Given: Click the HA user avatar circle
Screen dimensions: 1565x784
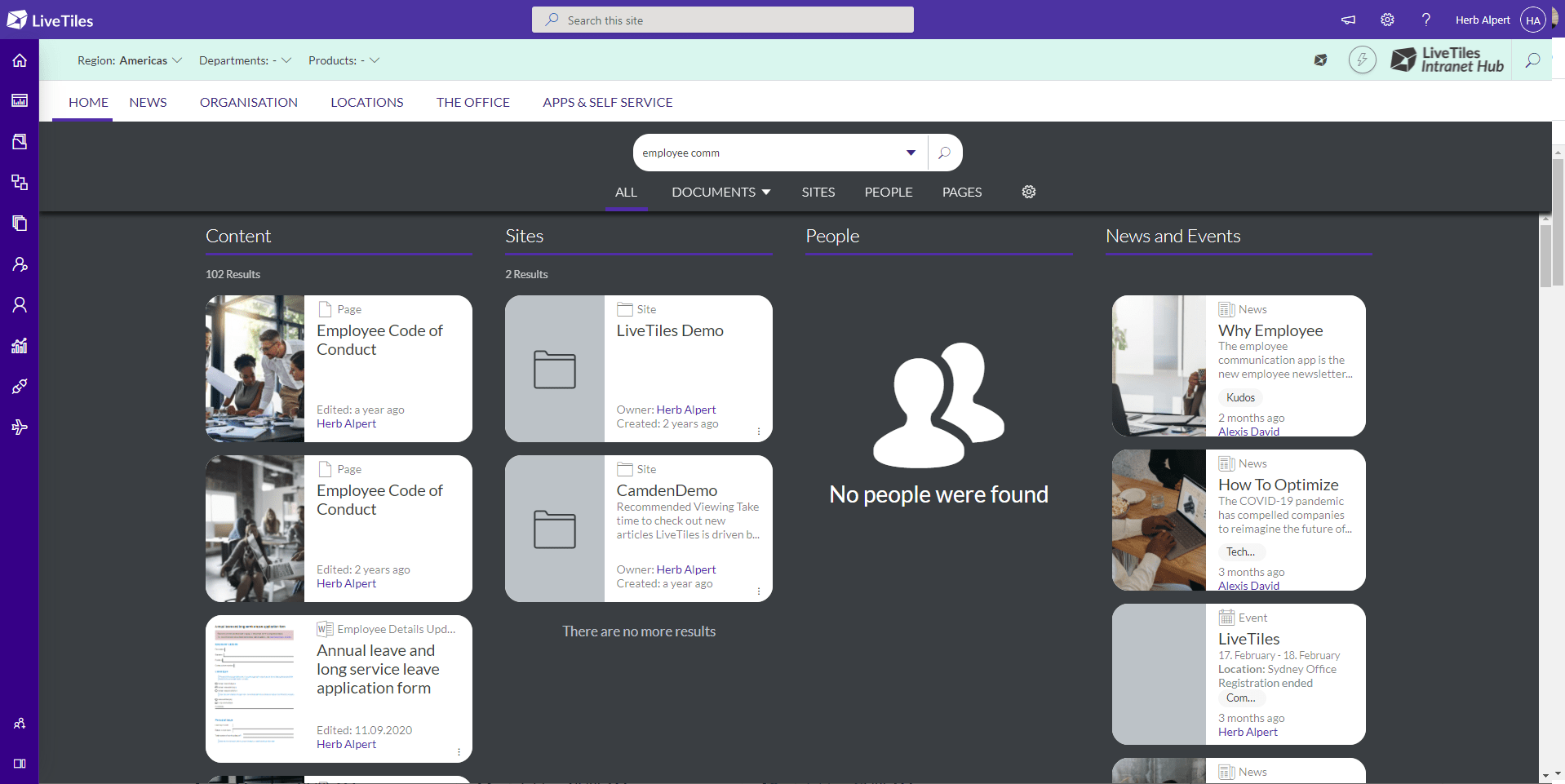Looking at the screenshot, I should pyautogui.click(x=1533, y=20).
